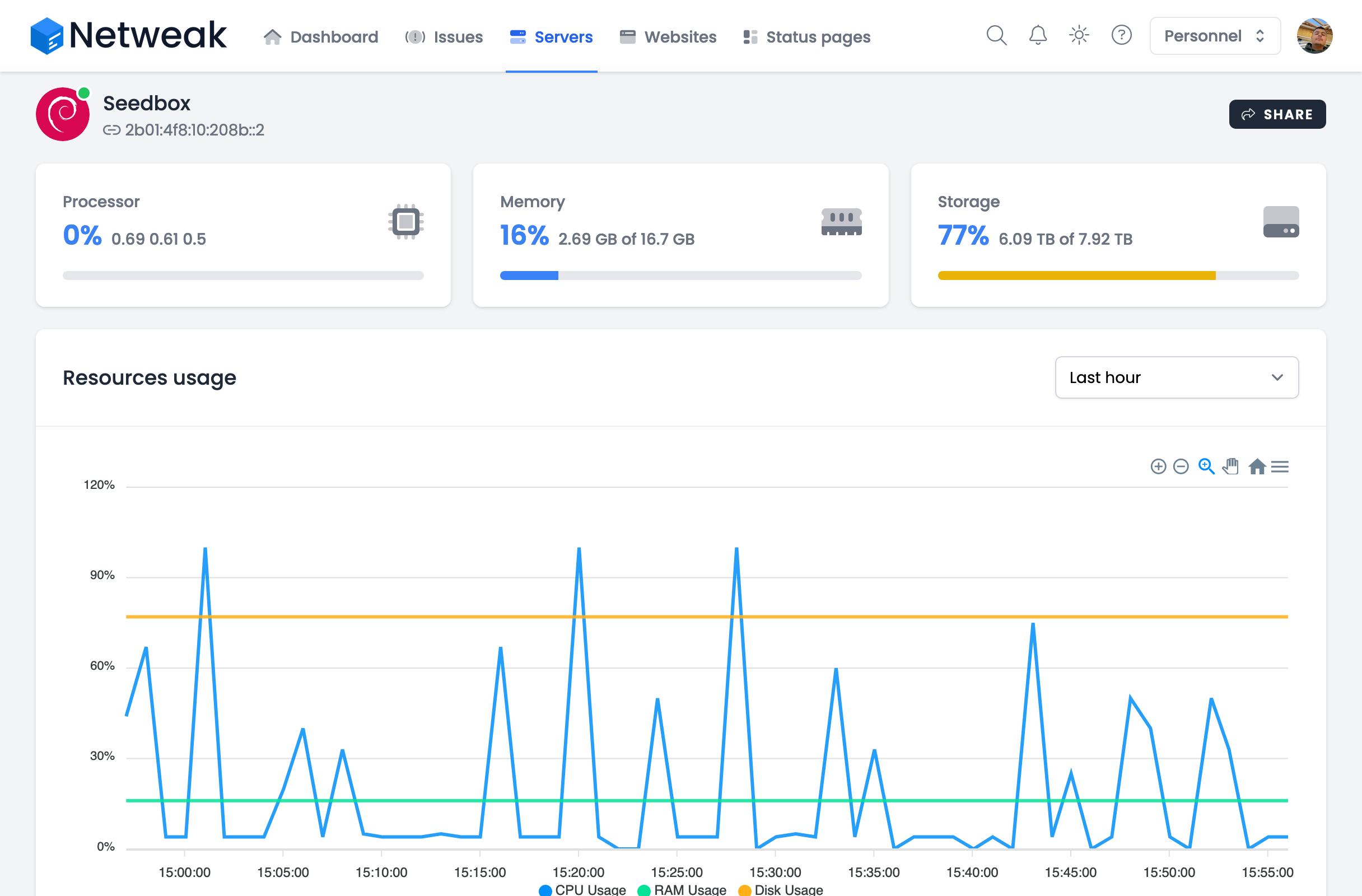Switch to the Websites tab
This screenshot has height=896, width=1362.
point(668,36)
